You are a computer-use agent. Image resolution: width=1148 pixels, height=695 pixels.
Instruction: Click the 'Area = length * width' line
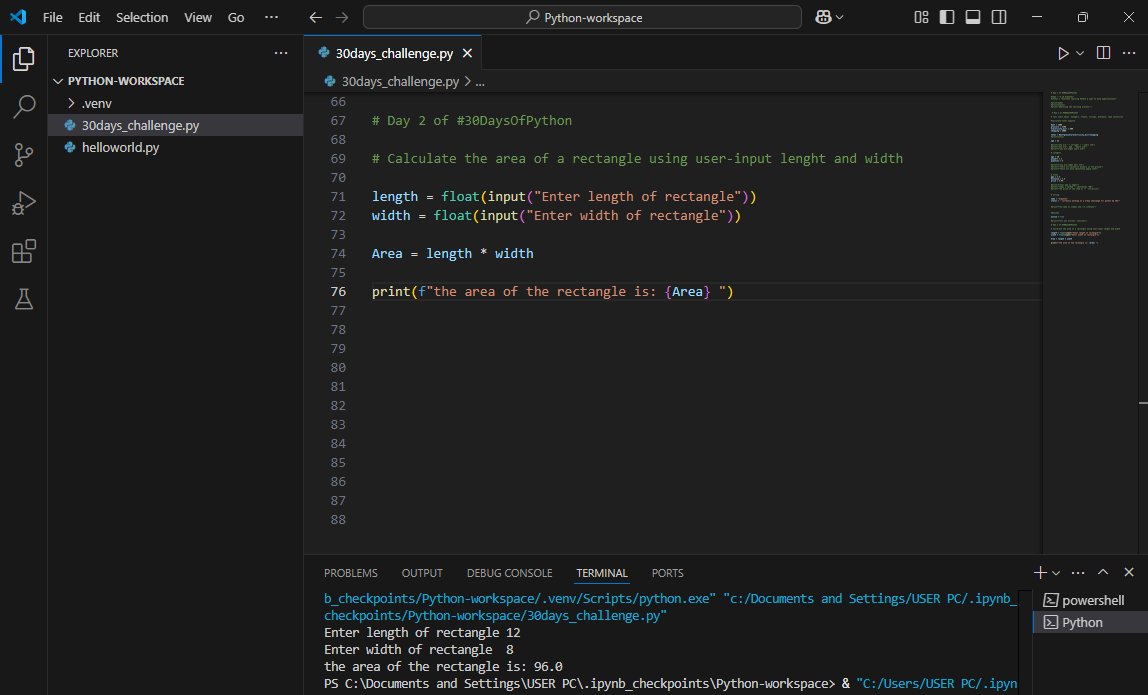click(452, 253)
